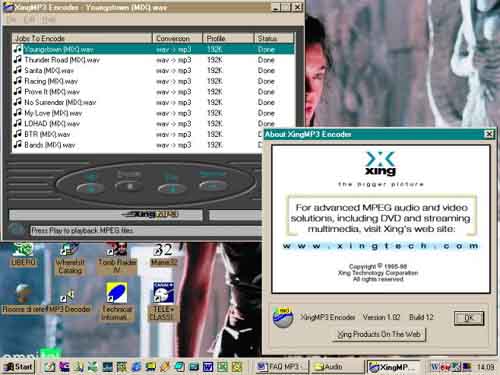
Task: Launch Word from the quick launch W icon
Action: tap(208, 367)
